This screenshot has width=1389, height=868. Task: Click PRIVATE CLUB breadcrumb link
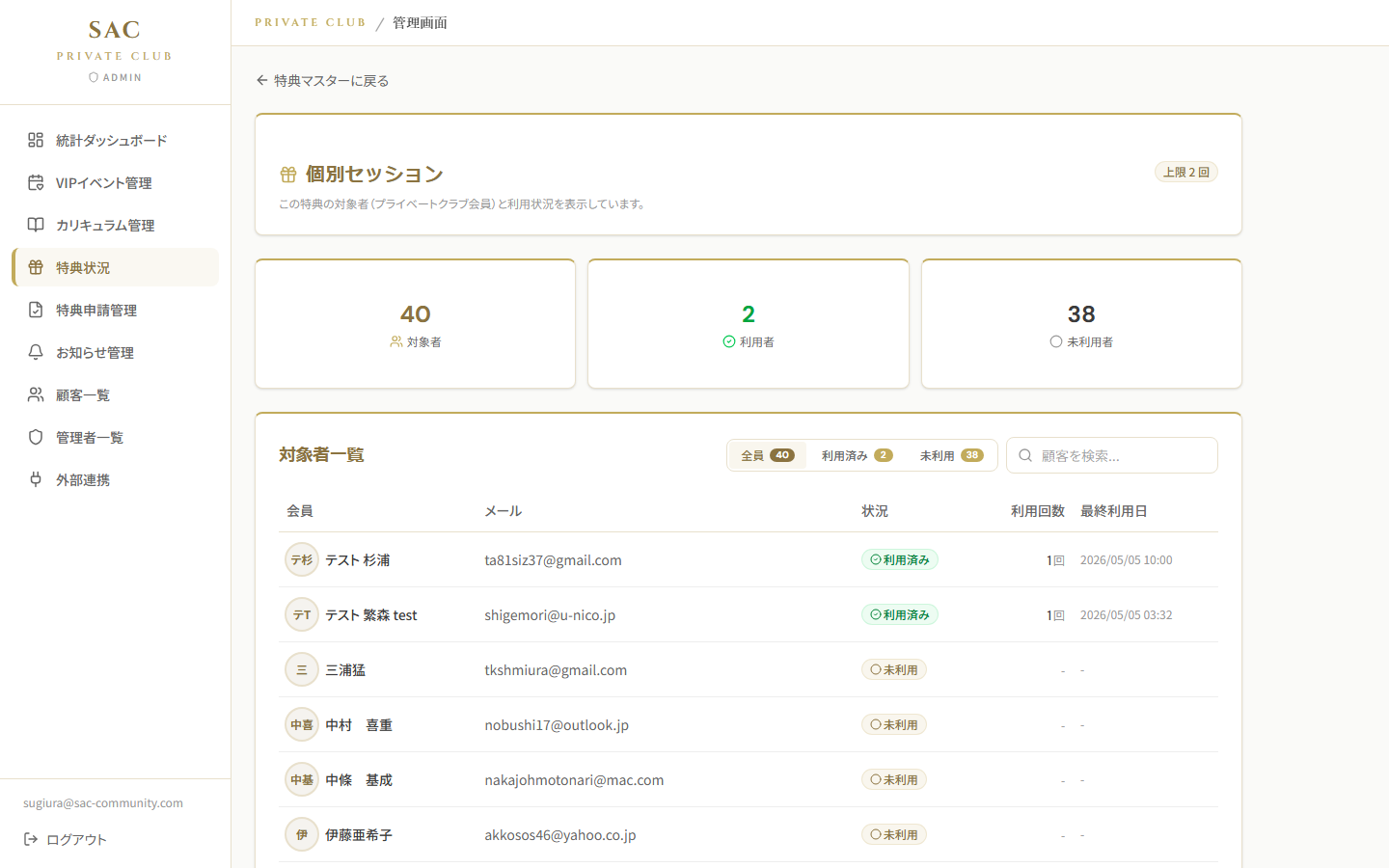click(310, 22)
